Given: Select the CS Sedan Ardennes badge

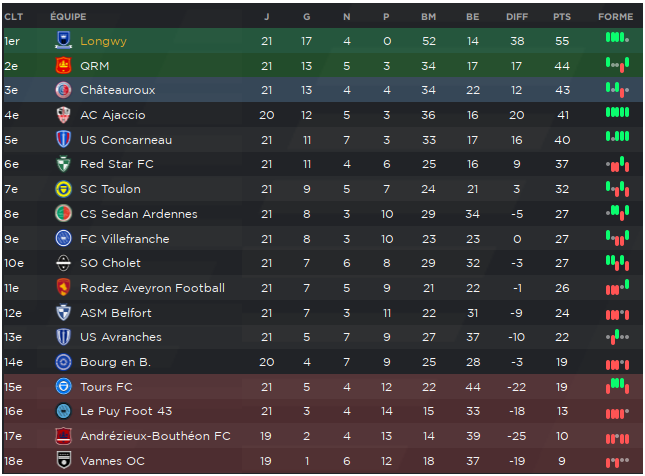Looking at the screenshot, I should 63,214.
